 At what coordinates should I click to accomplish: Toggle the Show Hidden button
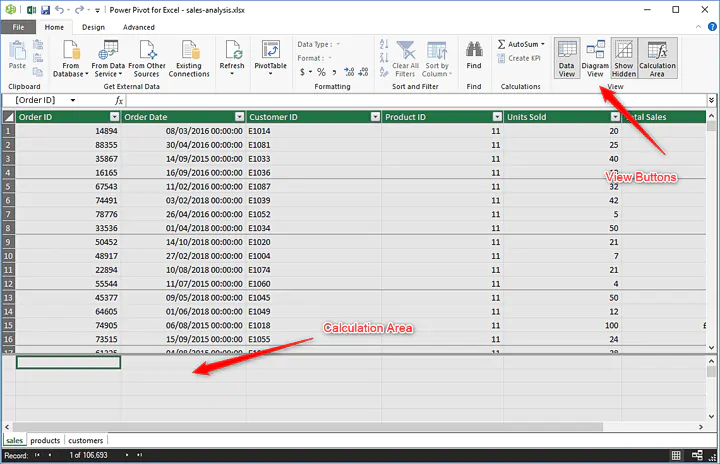pos(624,59)
